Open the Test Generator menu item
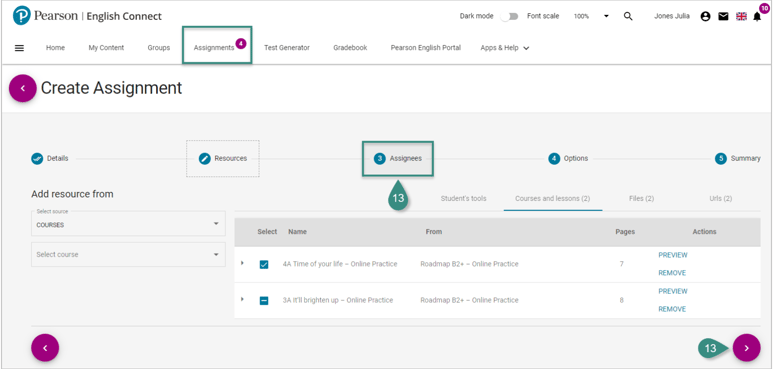 pyautogui.click(x=287, y=48)
